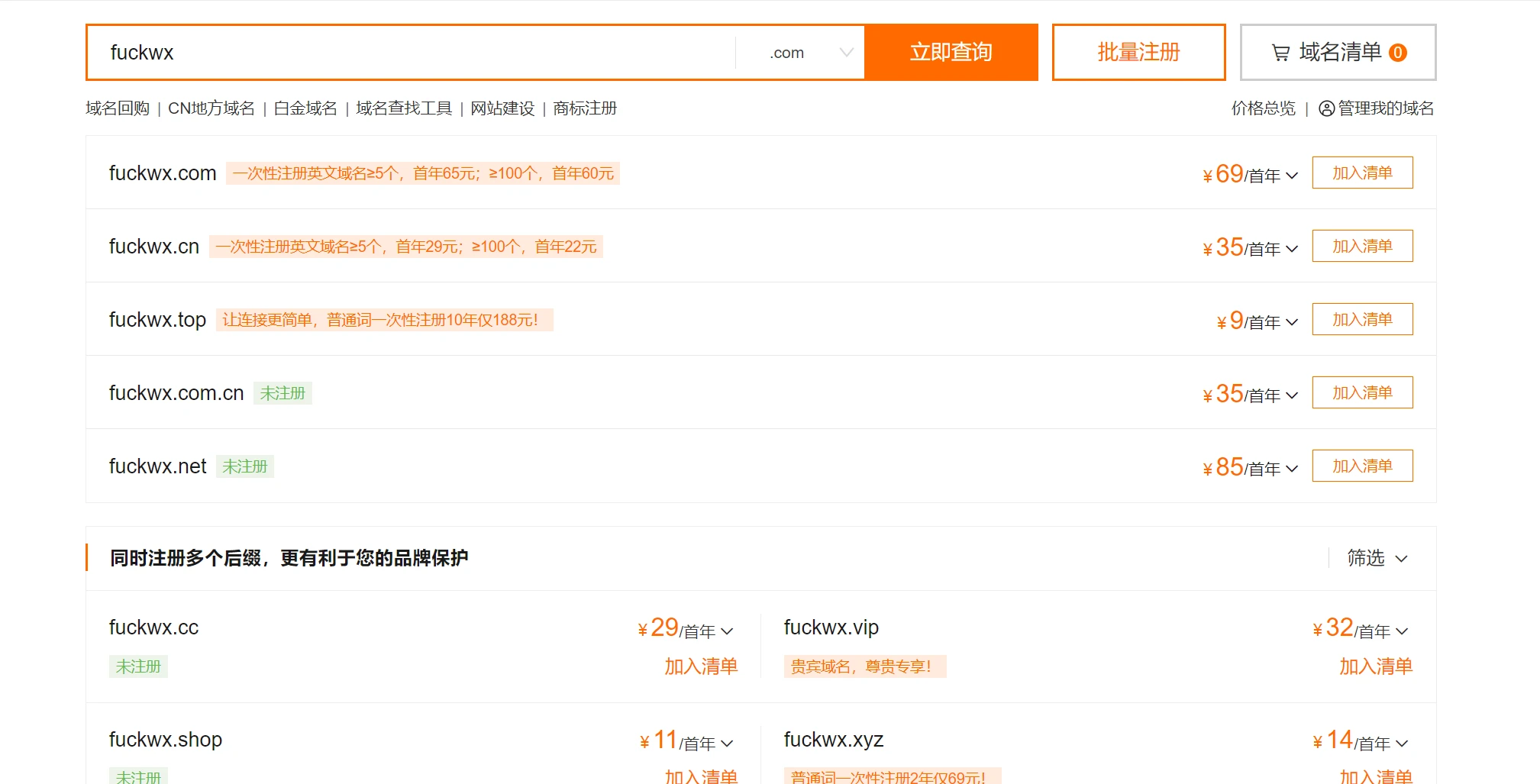Image resolution: width=1540 pixels, height=784 pixels.
Task: Click the 立即查询 search button
Action: pos(951,52)
